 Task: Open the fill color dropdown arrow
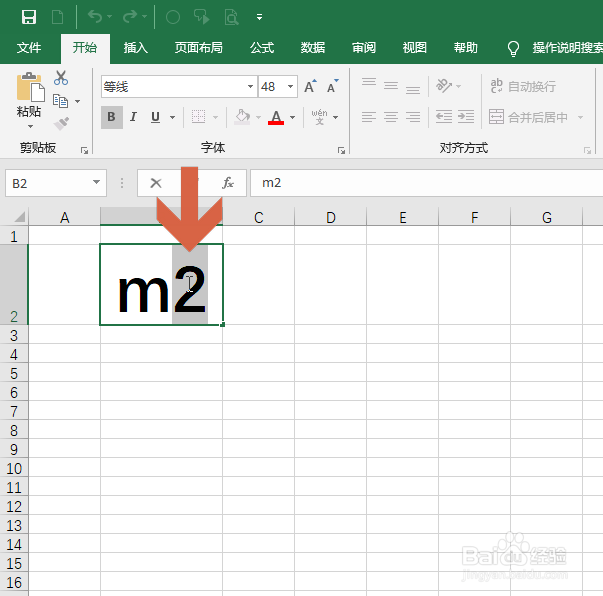click(258, 117)
